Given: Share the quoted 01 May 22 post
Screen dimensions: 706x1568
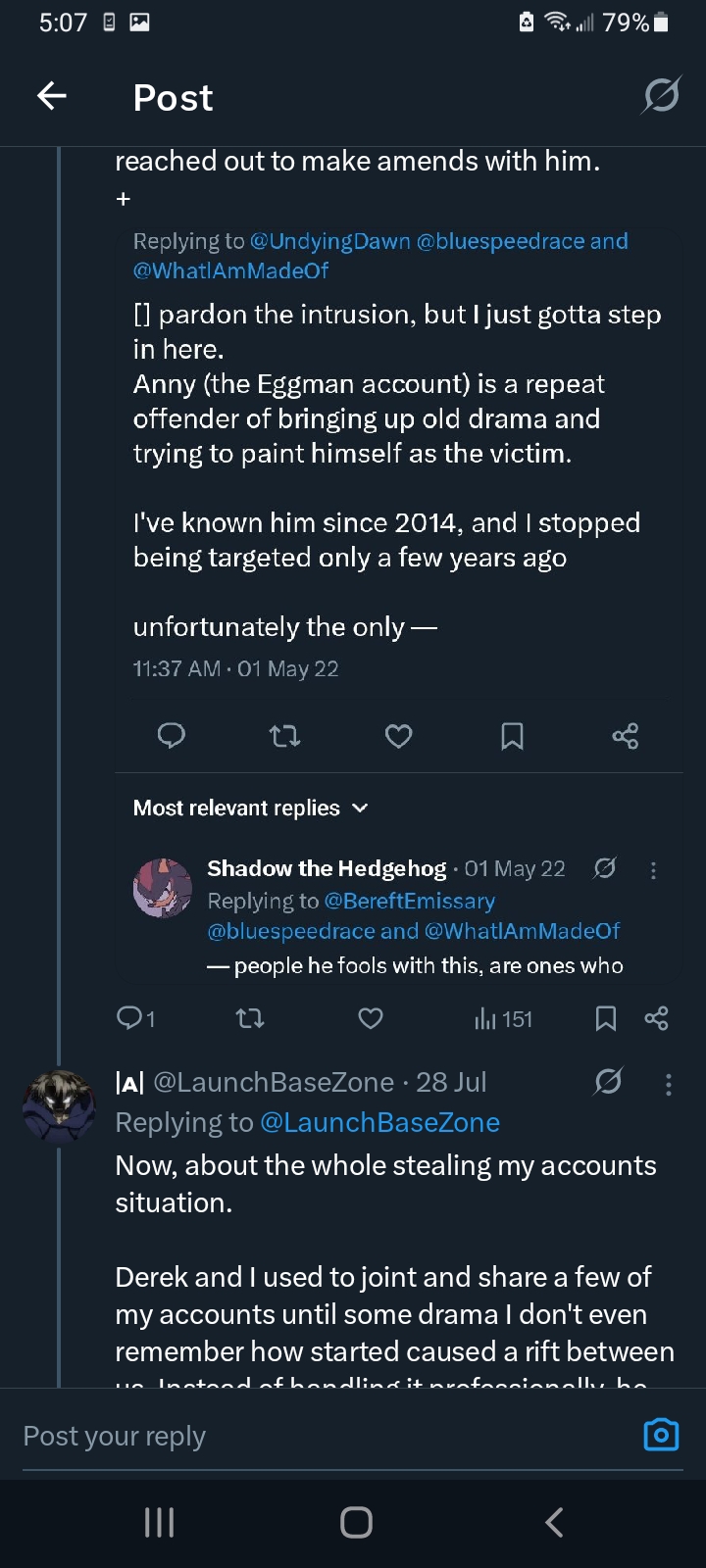Looking at the screenshot, I should [625, 735].
